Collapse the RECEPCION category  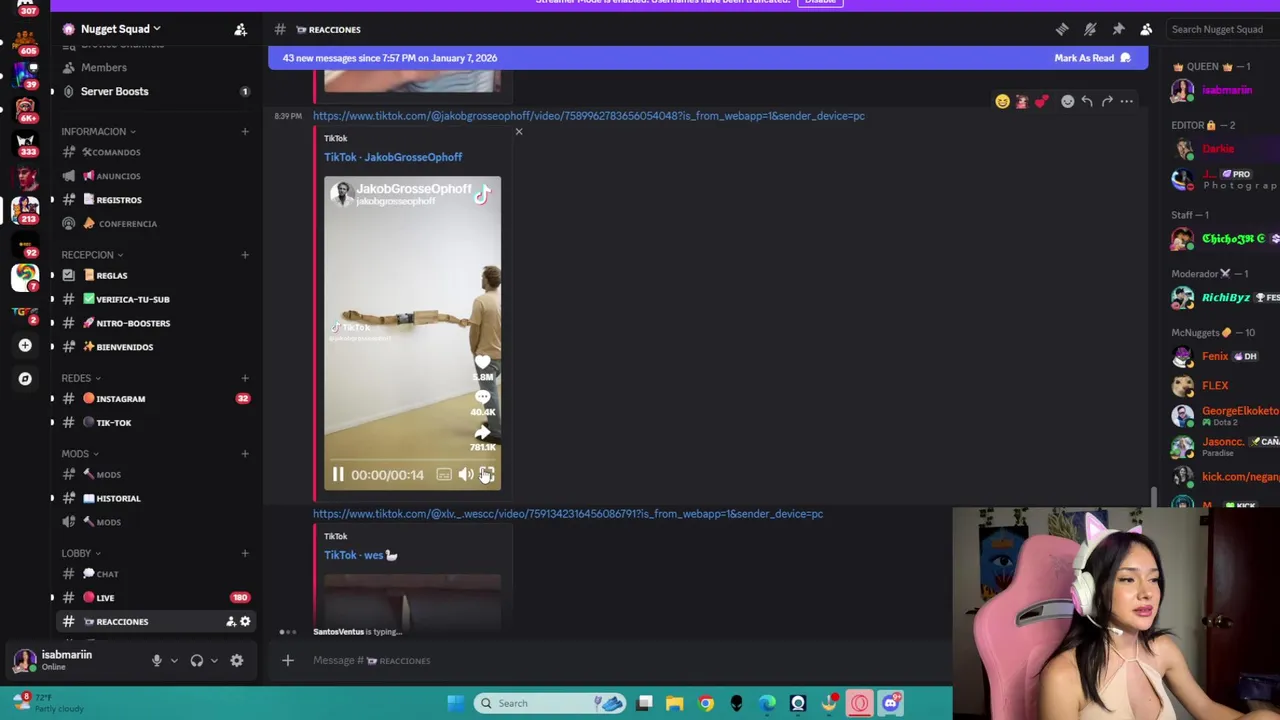click(92, 255)
